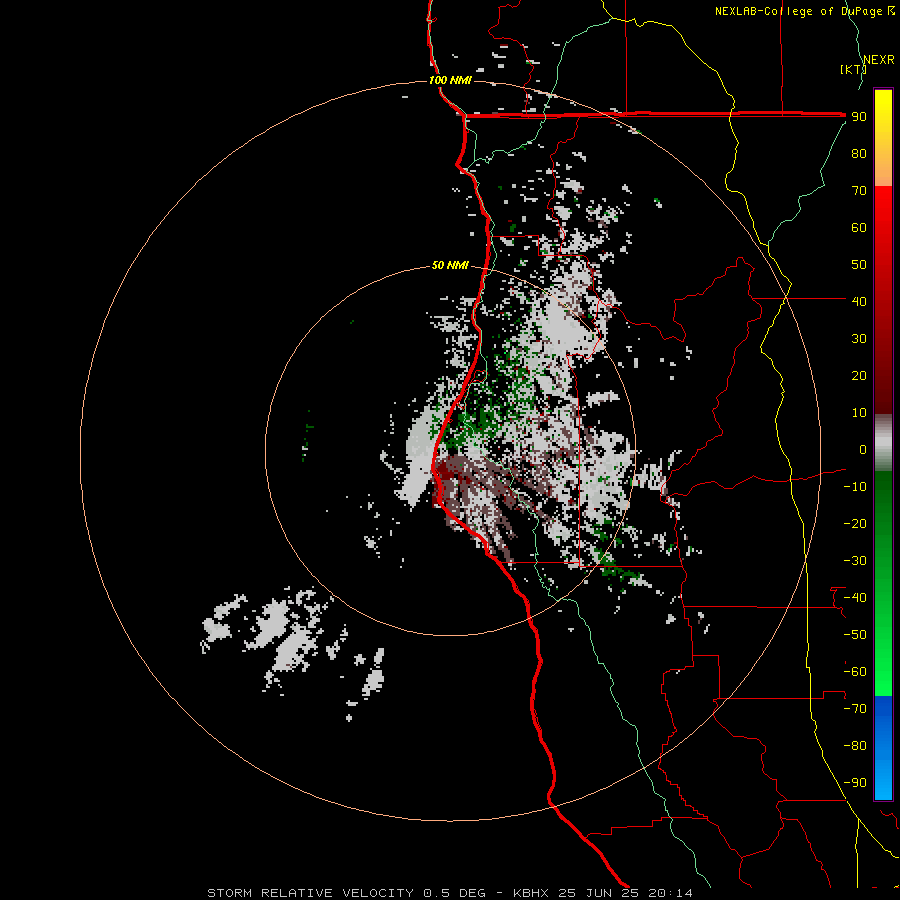Click the -30 scale value
The width and height of the screenshot is (900, 900).
[x=855, y=561]
